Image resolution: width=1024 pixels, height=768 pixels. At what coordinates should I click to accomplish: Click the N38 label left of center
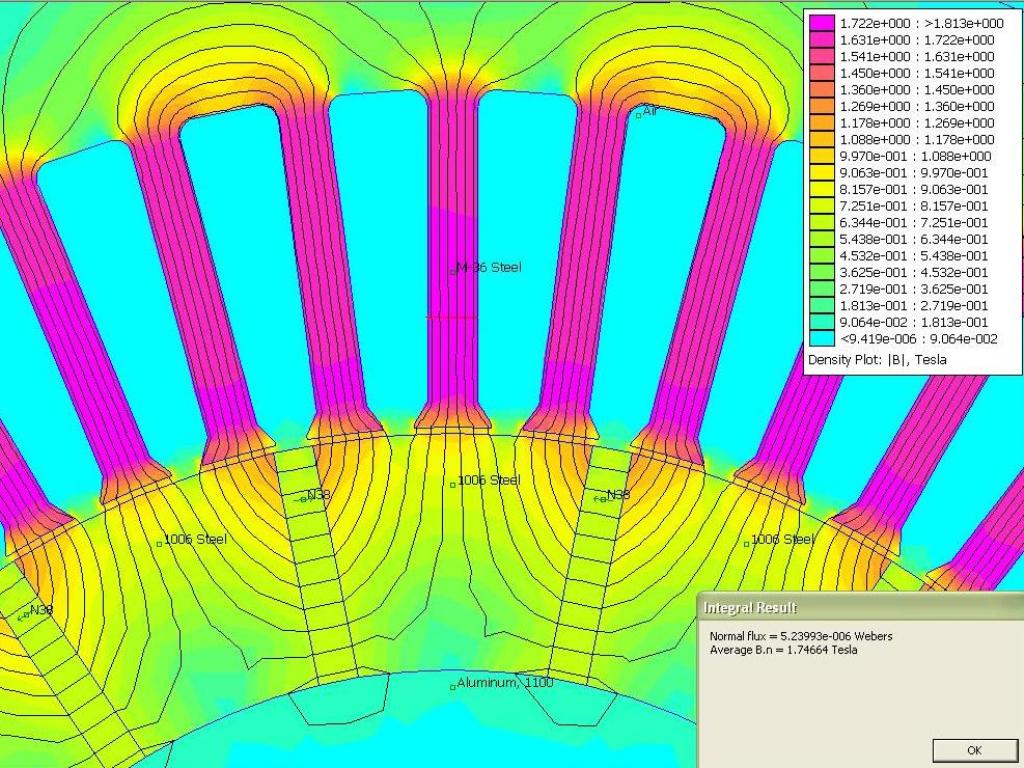[x=303, y=497]
